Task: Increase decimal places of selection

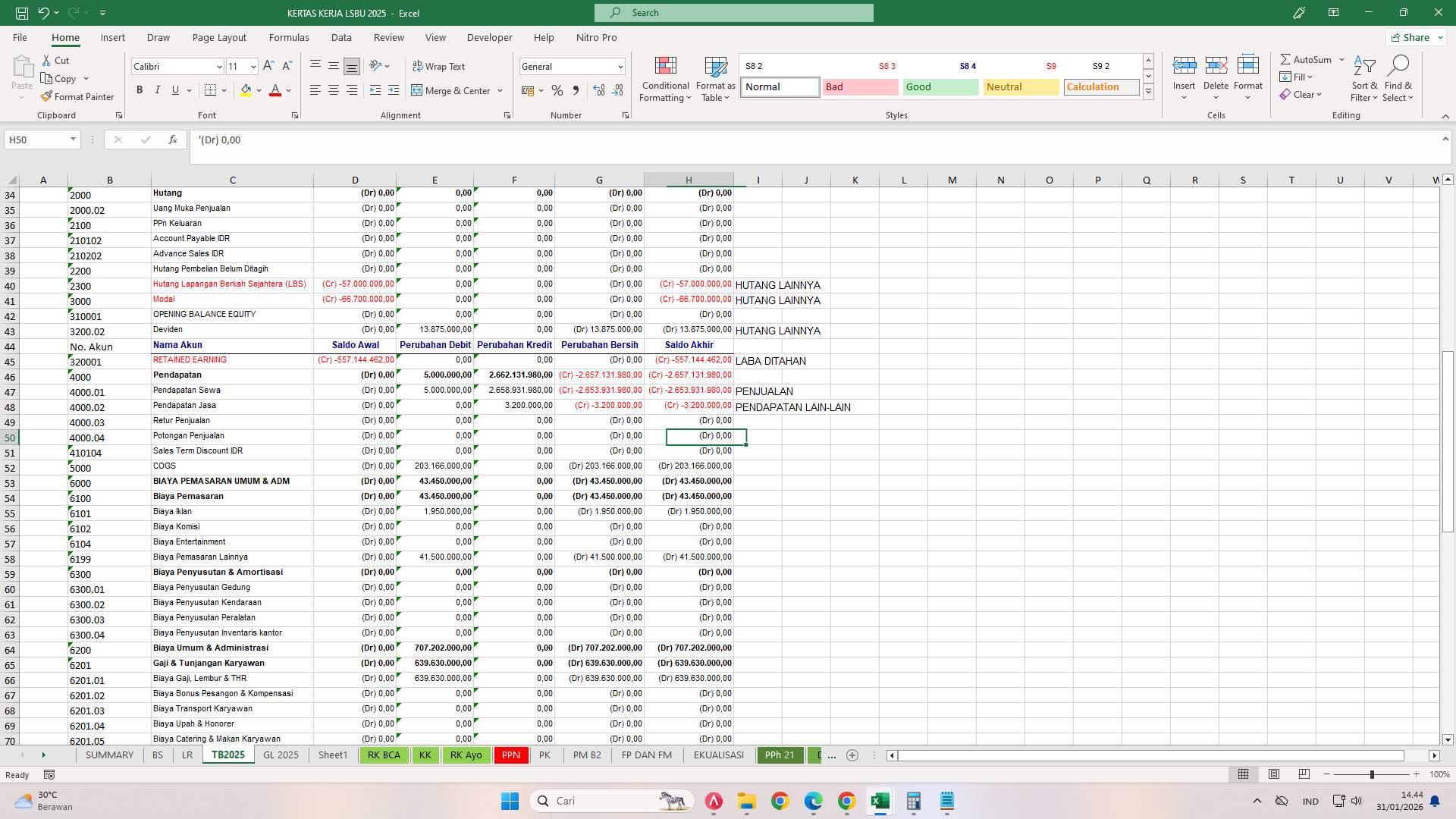Action: 599,89
